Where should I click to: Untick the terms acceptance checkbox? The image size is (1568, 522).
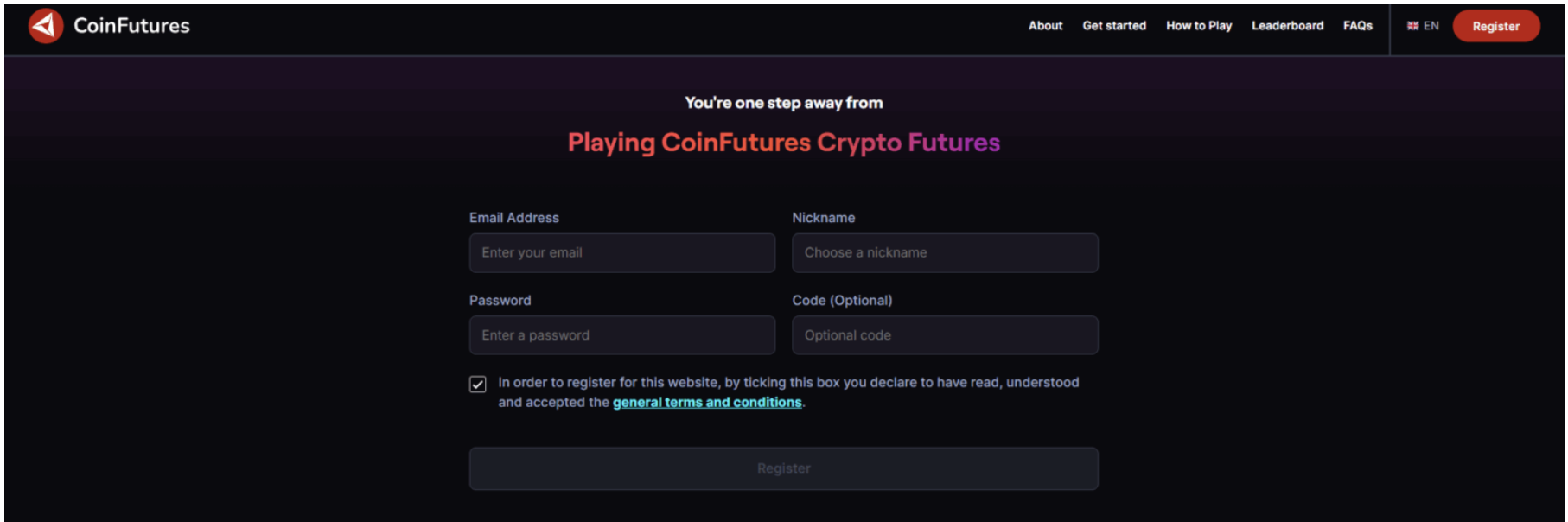(478, 385)
